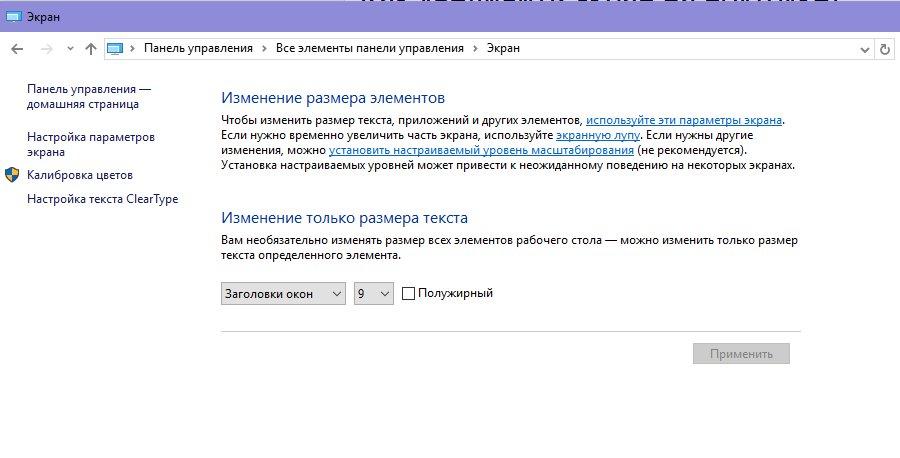Expand the font size 9 dropdown
Viewport: 900px width, 458px height.
(374, 293)
